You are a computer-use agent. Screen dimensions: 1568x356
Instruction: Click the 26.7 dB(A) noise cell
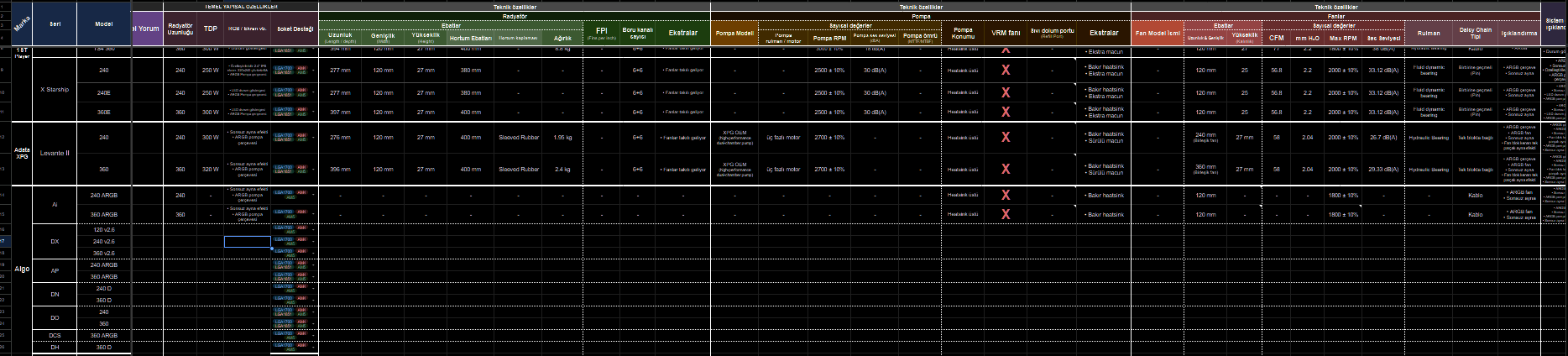tap(1383, 137)
